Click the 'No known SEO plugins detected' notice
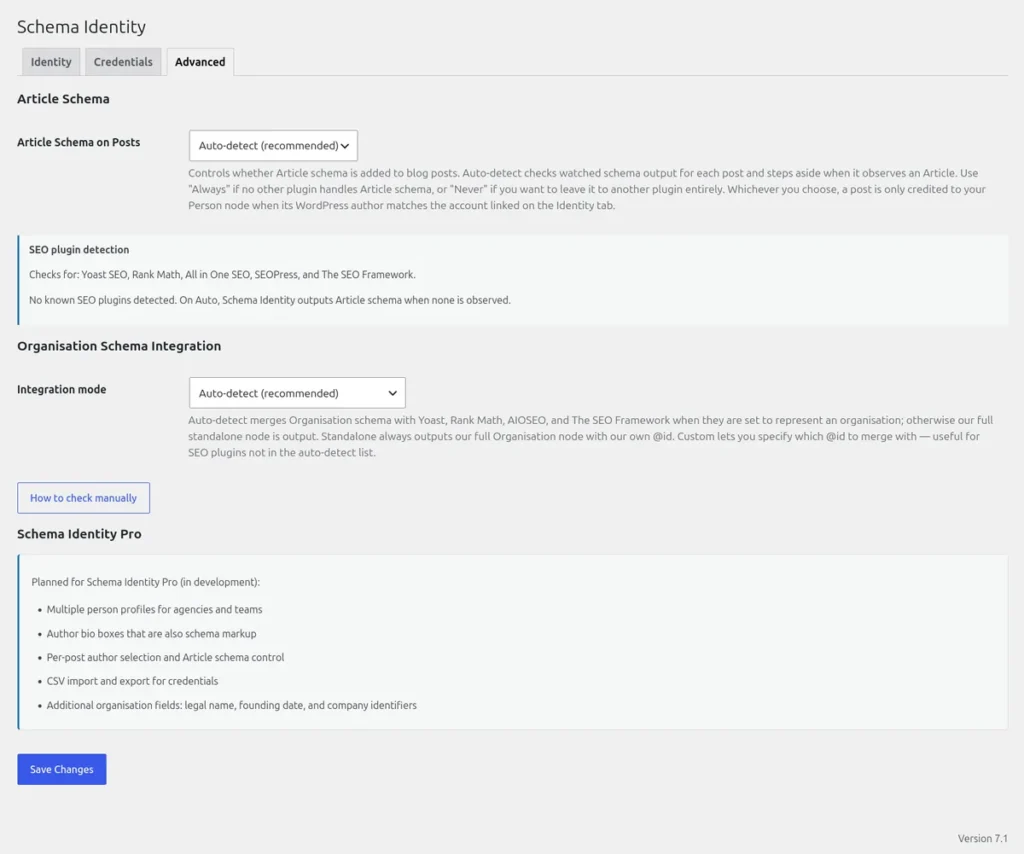 pos(270,300)
